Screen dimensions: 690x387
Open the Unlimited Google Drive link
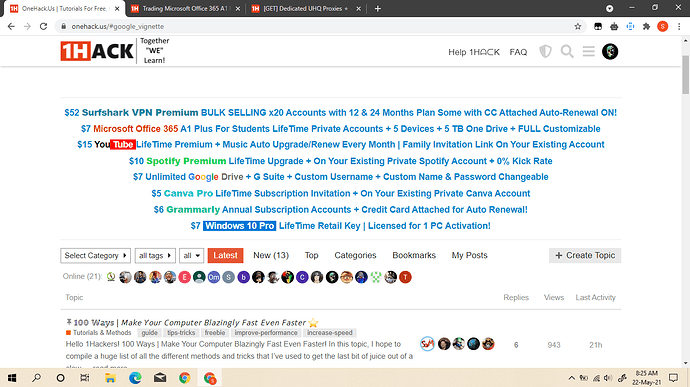[x=341, y=177]
